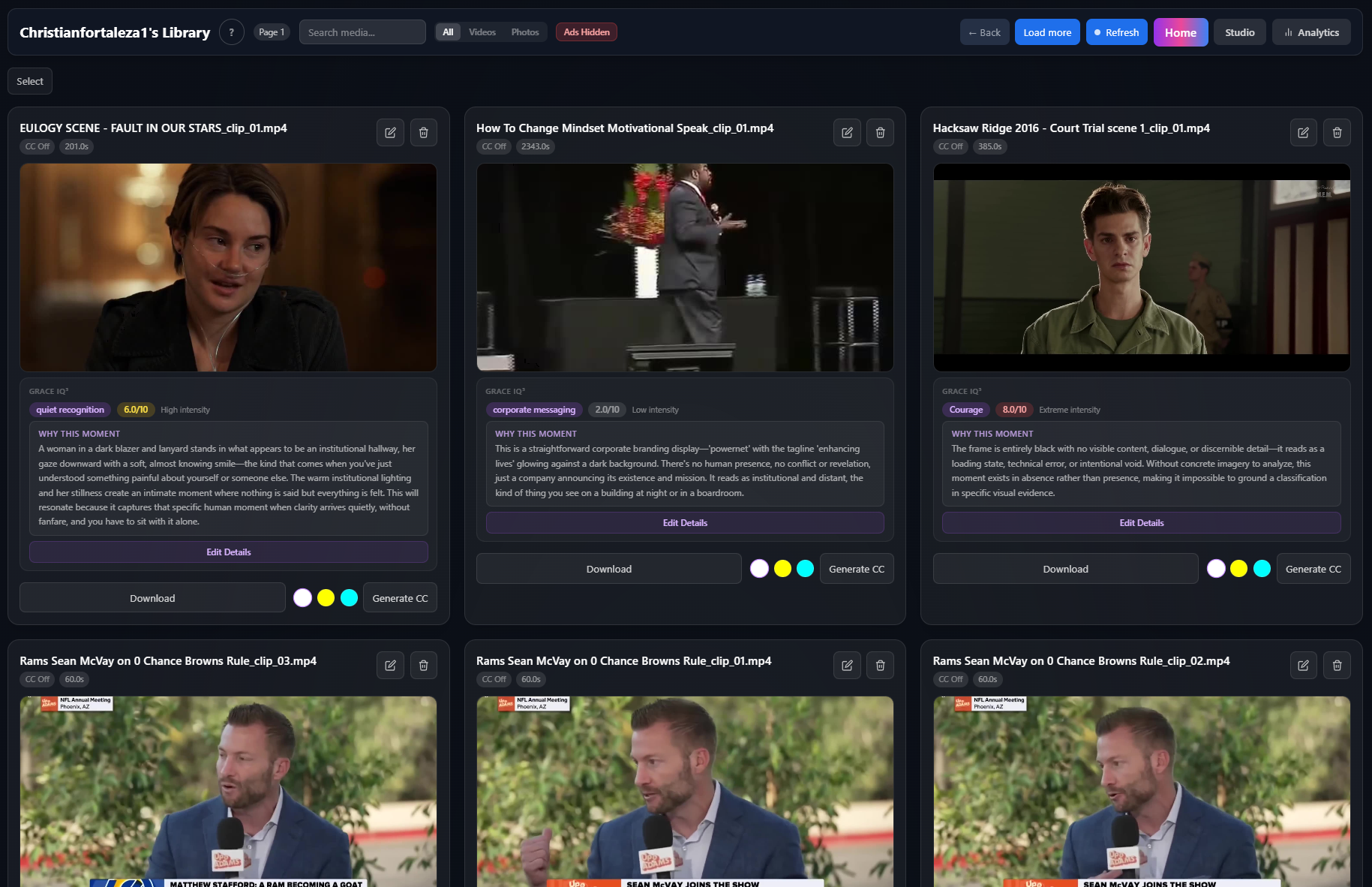Viewport: 1372px width, 887px height.
Task: Filter library to Videos
Action: (482, 32)
